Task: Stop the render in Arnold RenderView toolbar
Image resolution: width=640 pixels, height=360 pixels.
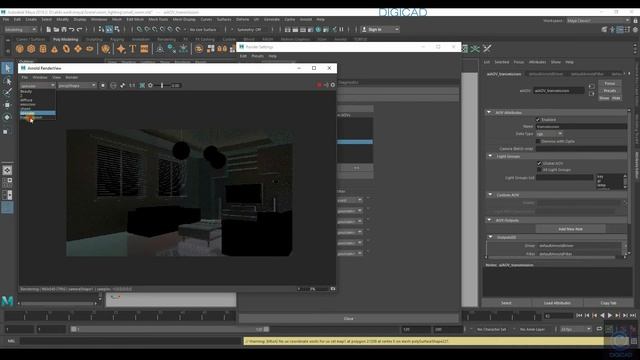Action: click(103, 85)
